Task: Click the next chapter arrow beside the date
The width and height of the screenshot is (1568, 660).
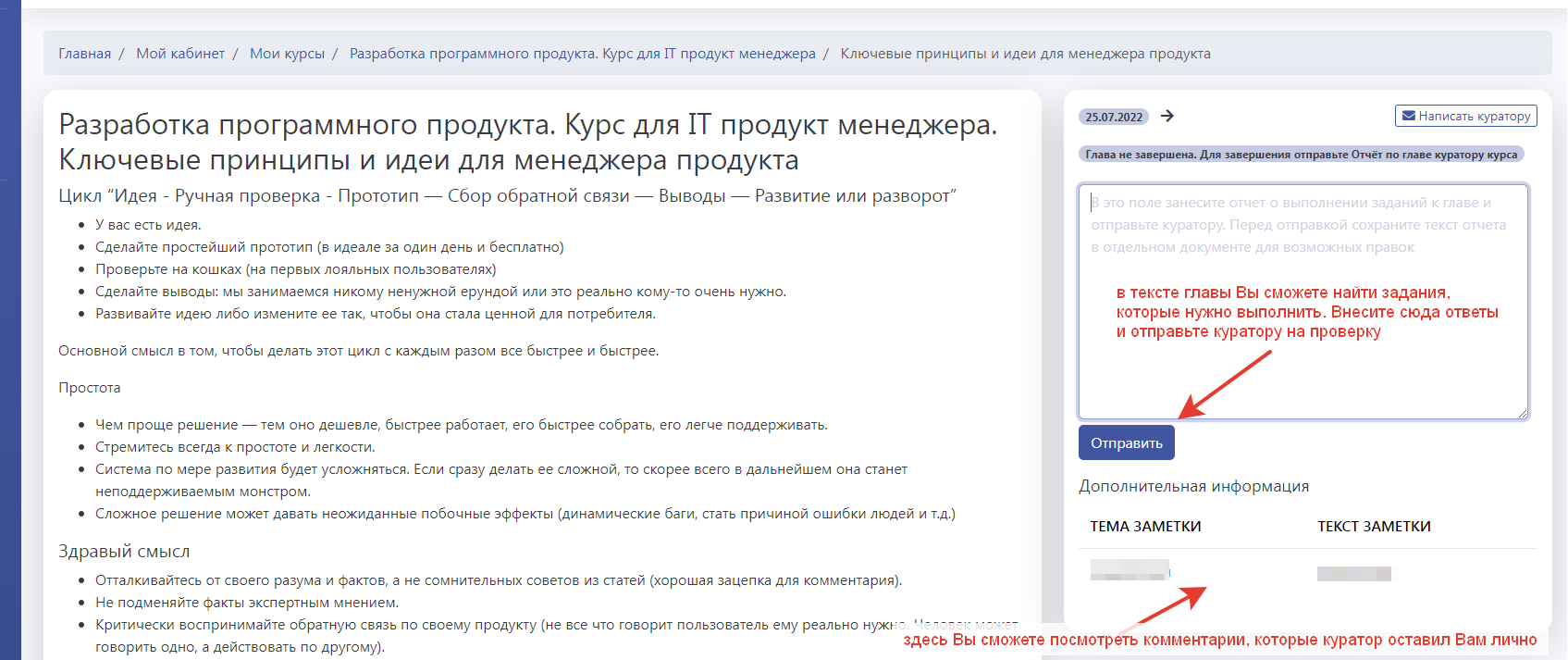Action: click(1167, 116)
